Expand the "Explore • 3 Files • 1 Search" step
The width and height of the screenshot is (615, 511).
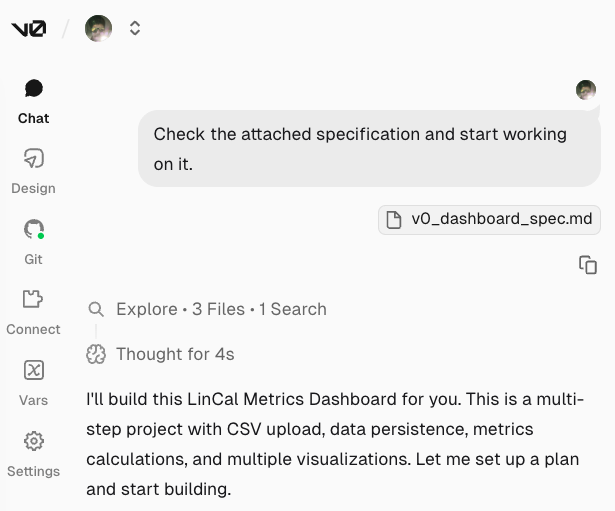221,309
